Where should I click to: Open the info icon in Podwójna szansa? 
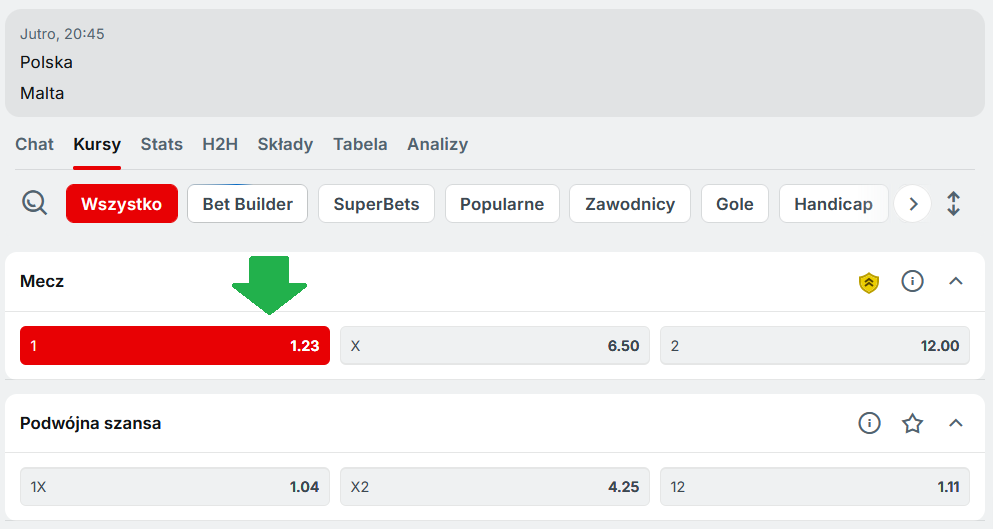click(869, 423)
